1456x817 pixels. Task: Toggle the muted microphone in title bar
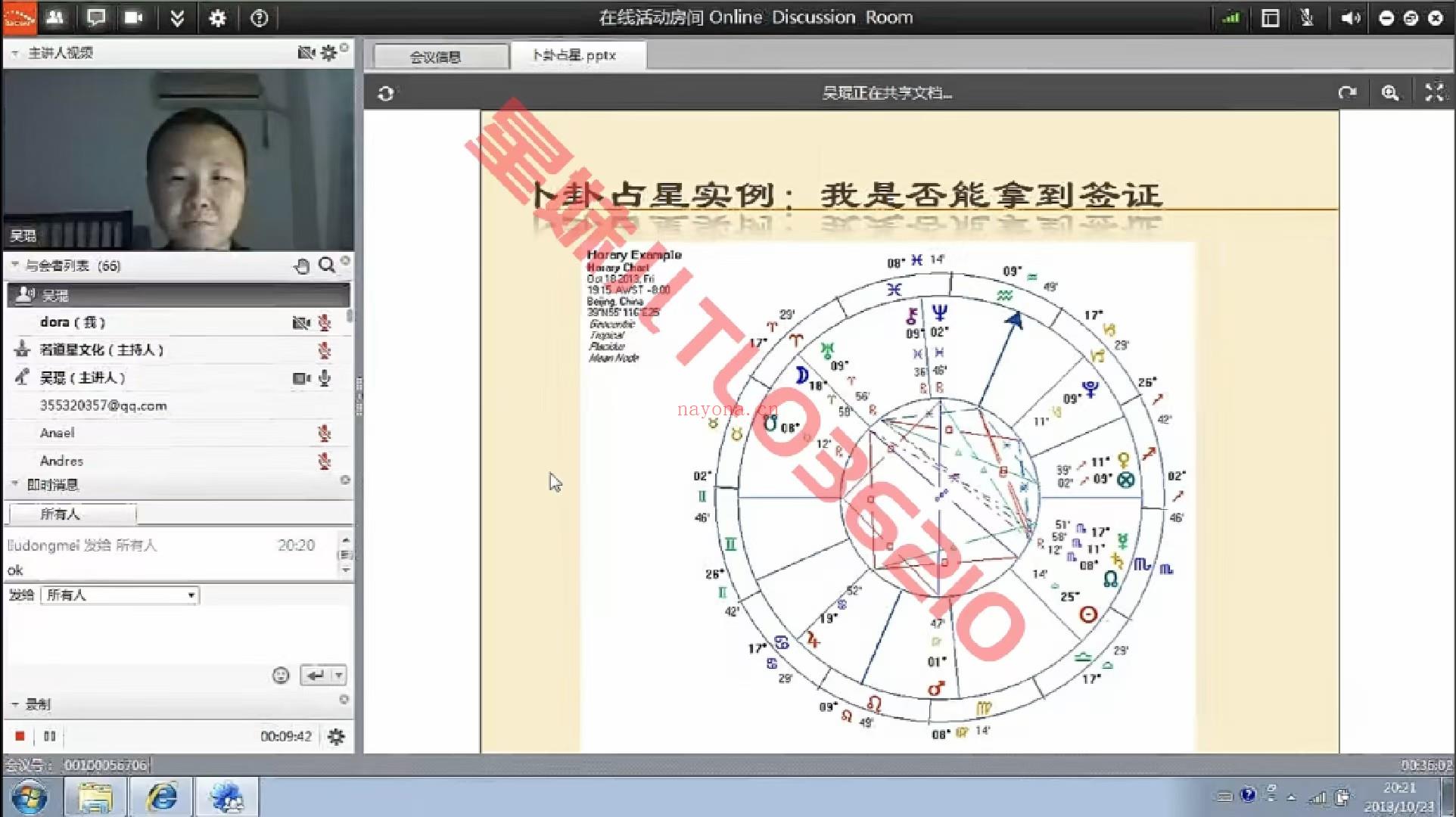coord(1307,17)
